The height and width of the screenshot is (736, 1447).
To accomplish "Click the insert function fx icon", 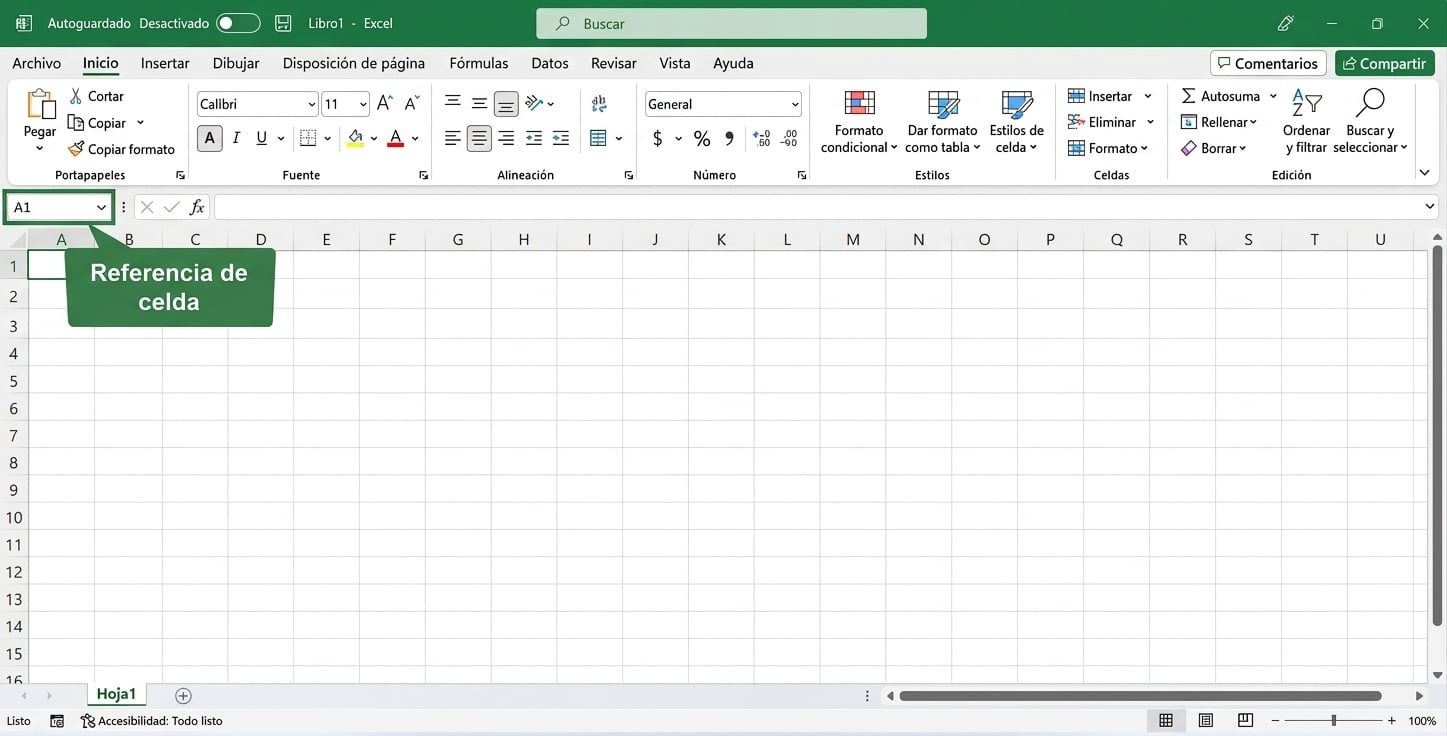I will click(x=197, y=207).
